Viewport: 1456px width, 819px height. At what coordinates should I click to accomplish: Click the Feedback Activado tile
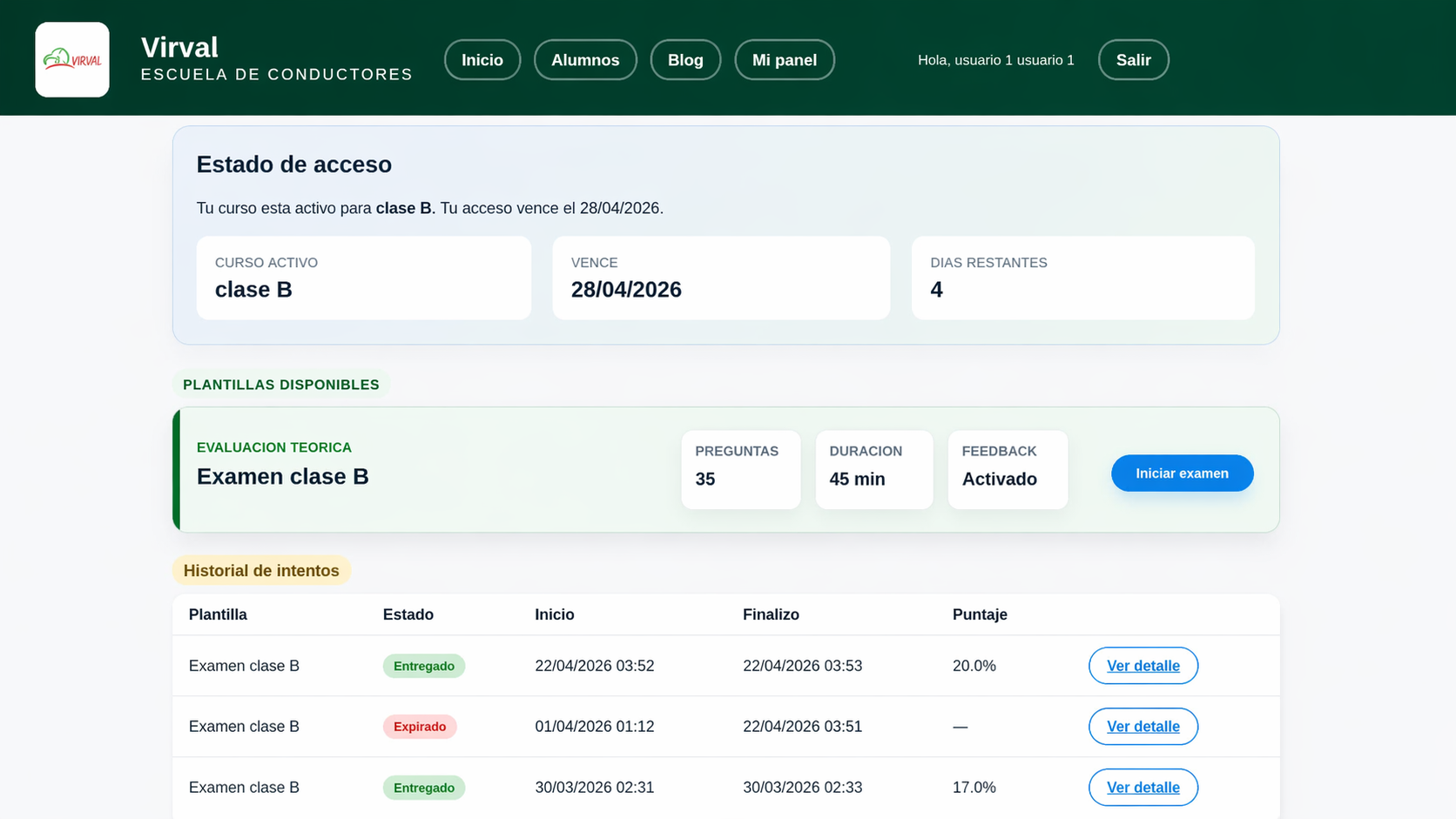point(1008,470)
